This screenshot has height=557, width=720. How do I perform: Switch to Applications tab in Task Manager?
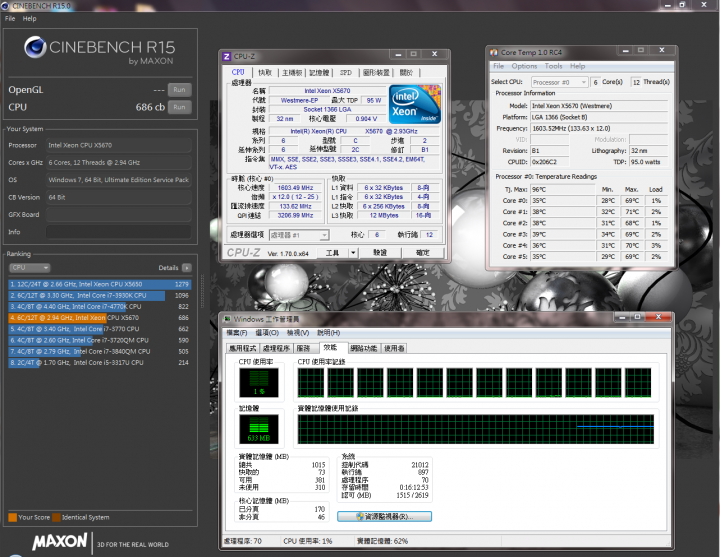(242, 348)
